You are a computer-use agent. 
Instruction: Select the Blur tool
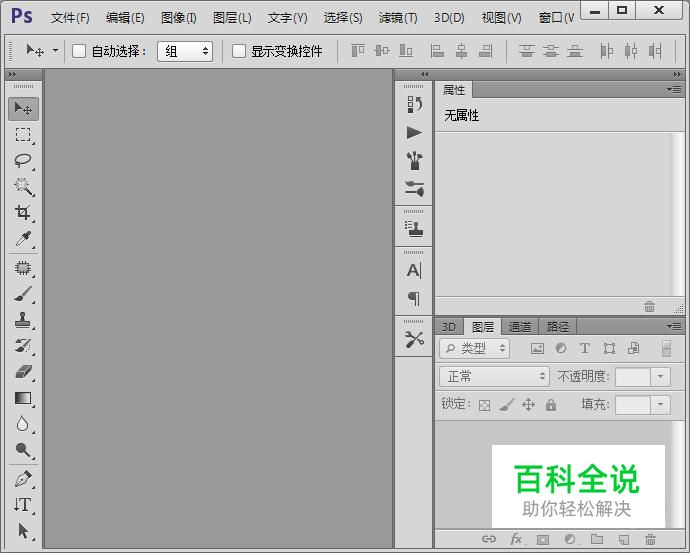pyautogui.click(x=23, y=424)
